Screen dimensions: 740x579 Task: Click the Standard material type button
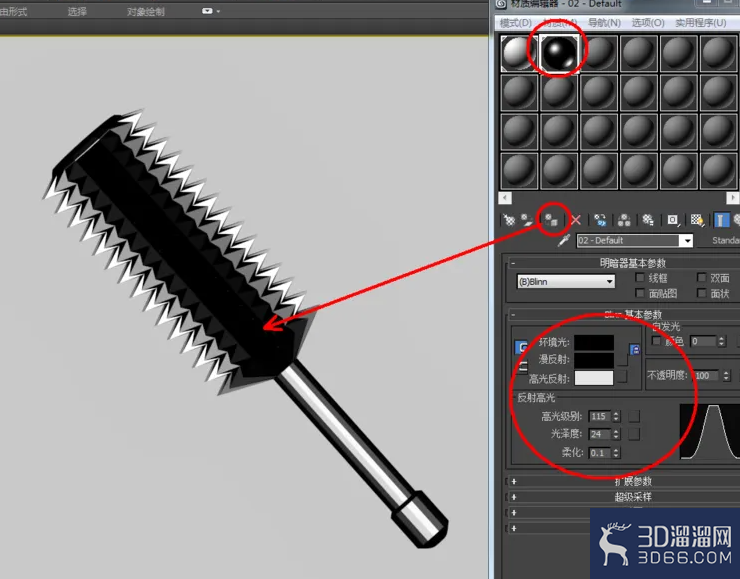pyautogui.click(x=725, y=241)
